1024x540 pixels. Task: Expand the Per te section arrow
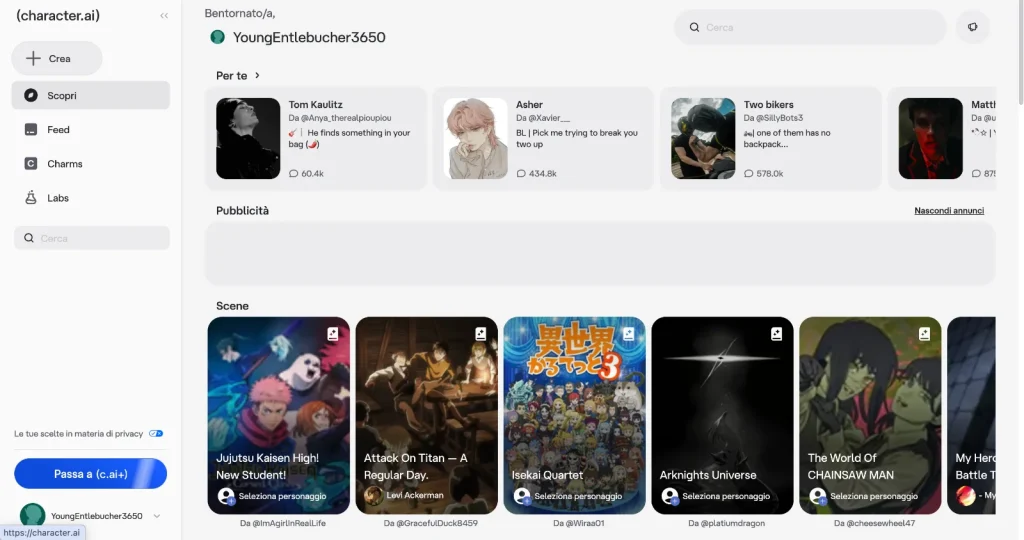click(257, 75)
